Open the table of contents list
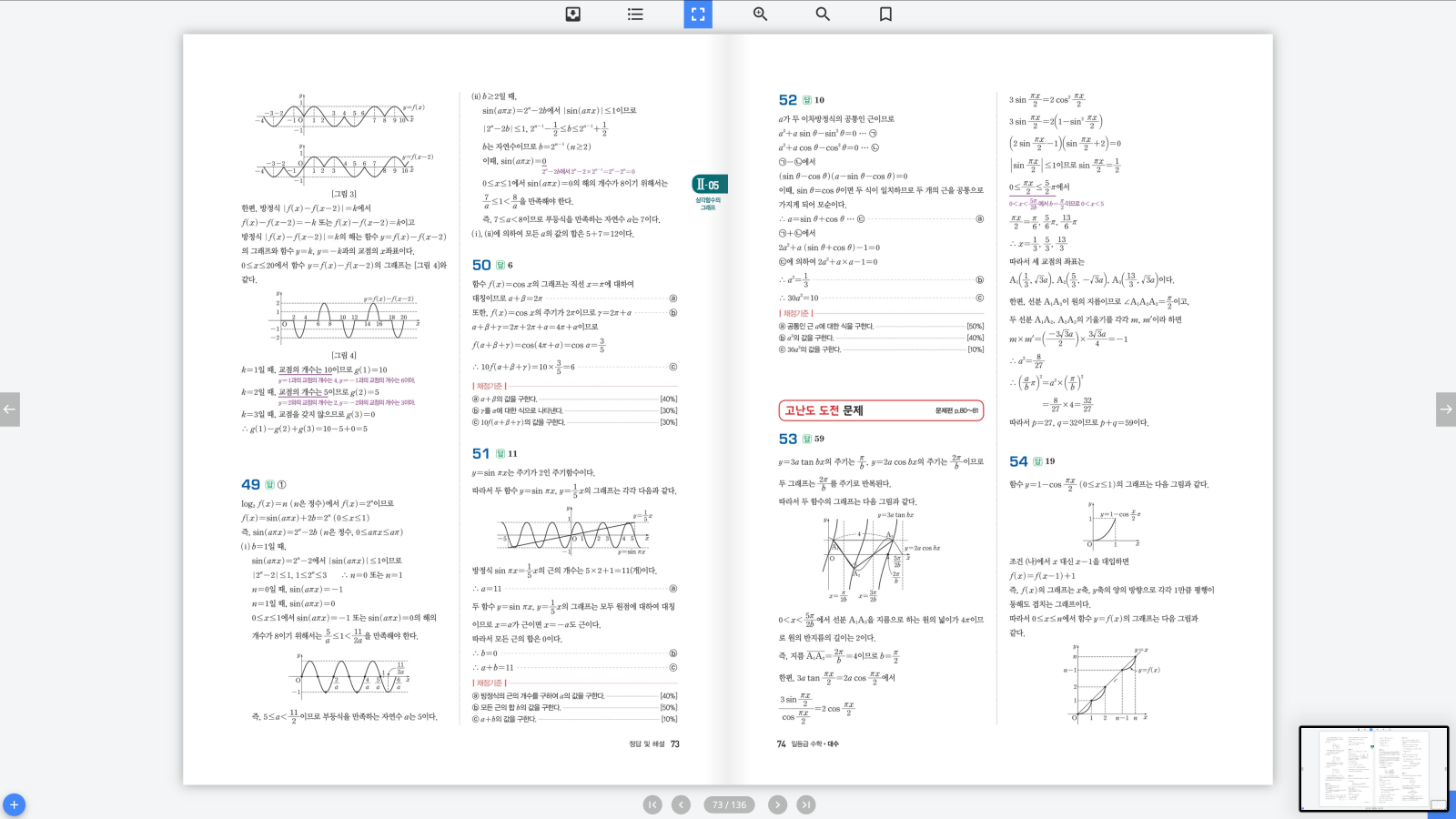 (x=635, y=15)
